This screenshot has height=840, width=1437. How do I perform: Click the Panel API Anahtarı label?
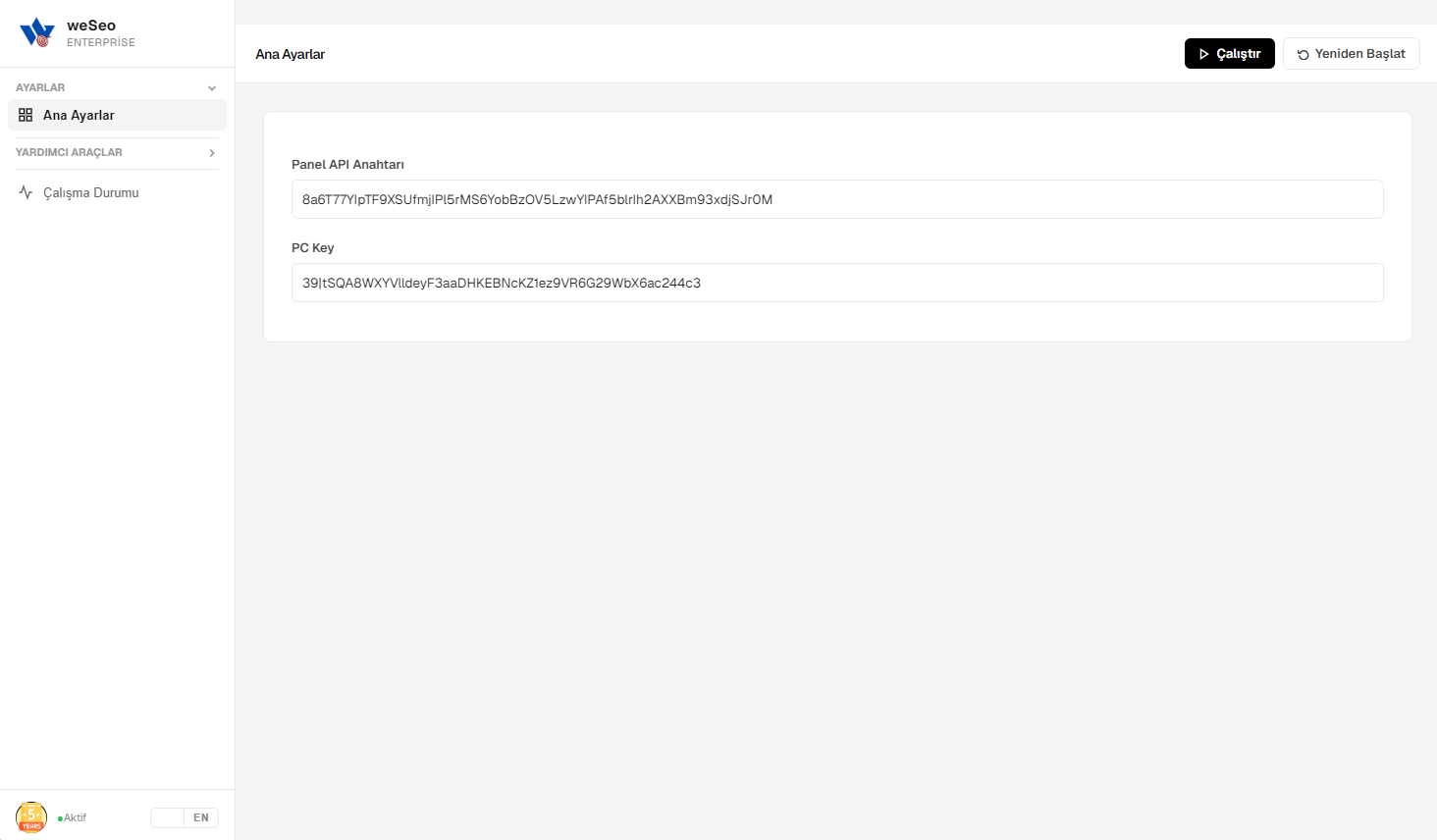click(347, 164)
